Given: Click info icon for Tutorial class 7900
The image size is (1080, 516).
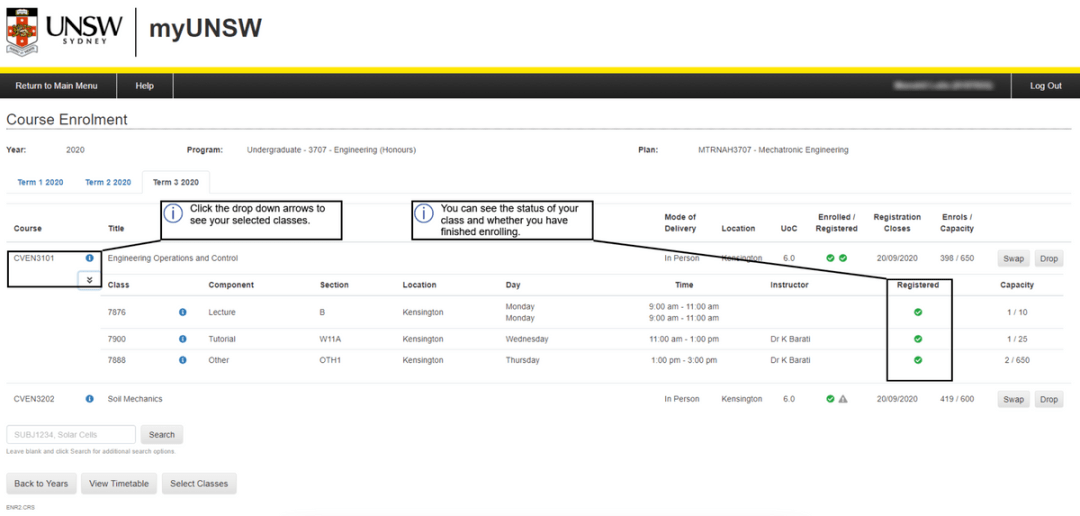Looking at the screenshot, I should pos(182,339).
